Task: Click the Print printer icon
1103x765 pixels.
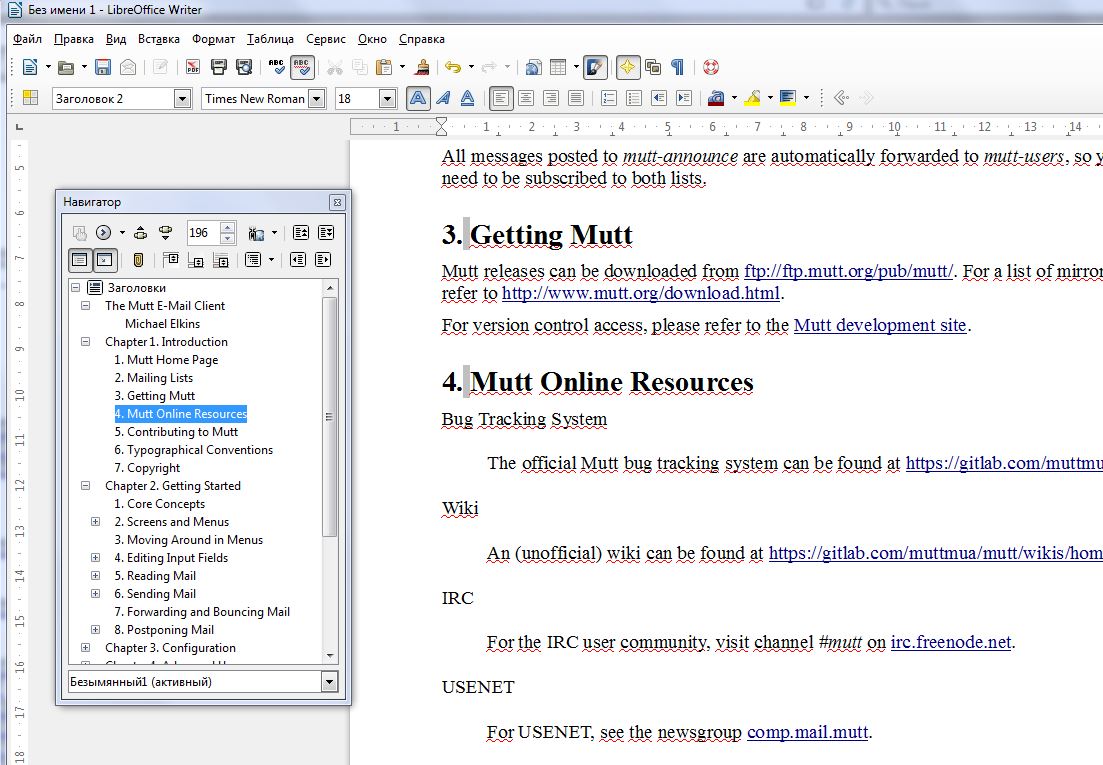Action: click(219, 68)
